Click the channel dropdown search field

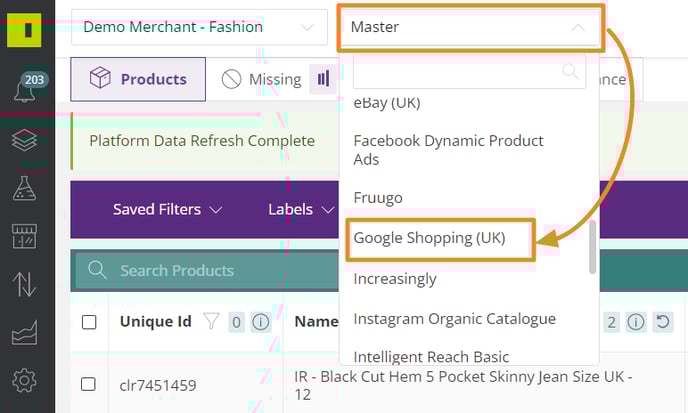click(x=469, y=72)
